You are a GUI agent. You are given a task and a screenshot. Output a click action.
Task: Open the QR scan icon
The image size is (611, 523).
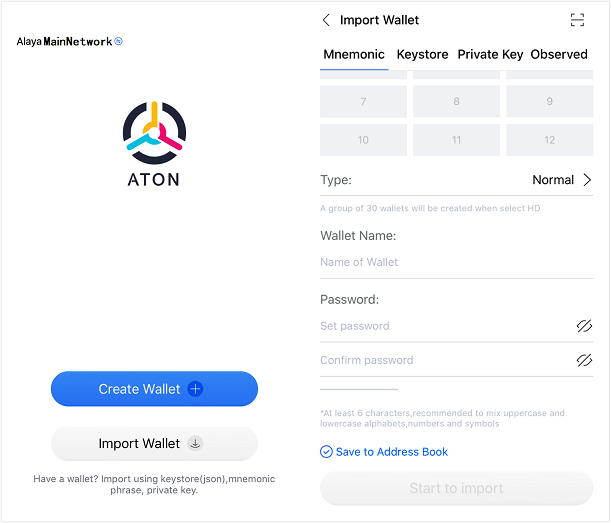pos(577,20)
